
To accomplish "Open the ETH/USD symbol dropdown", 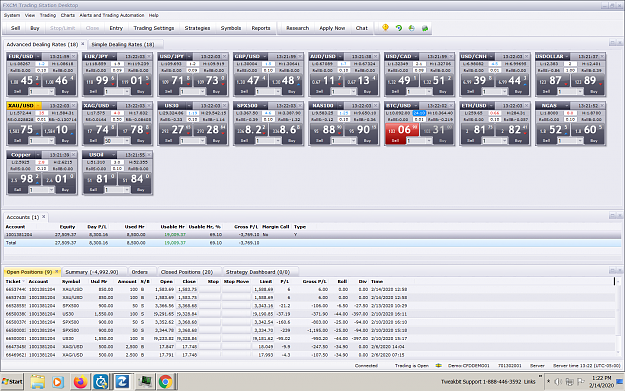I will point(491,106).
